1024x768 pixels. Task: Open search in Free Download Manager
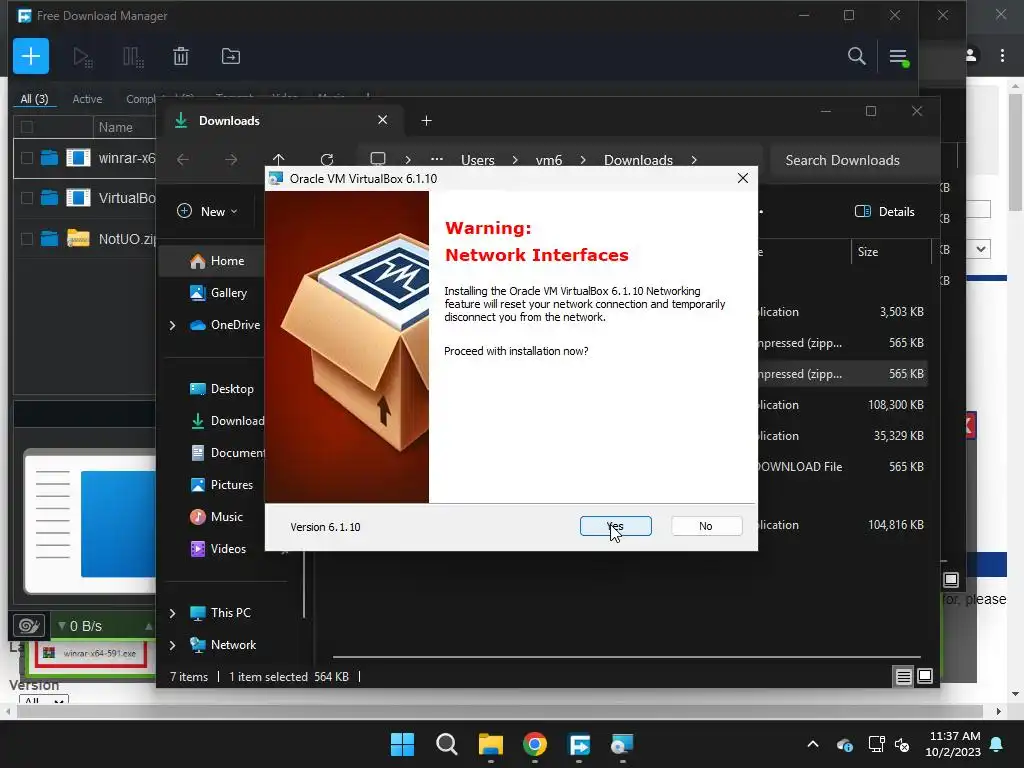pos(856,56)
